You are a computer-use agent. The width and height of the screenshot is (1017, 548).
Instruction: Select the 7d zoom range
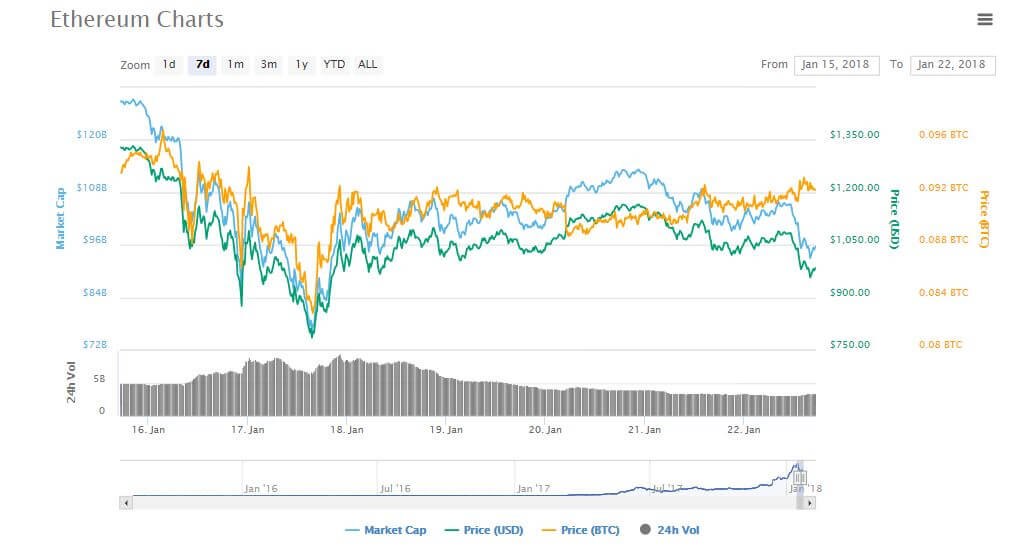pyautogui.click(x=202, y=64)
